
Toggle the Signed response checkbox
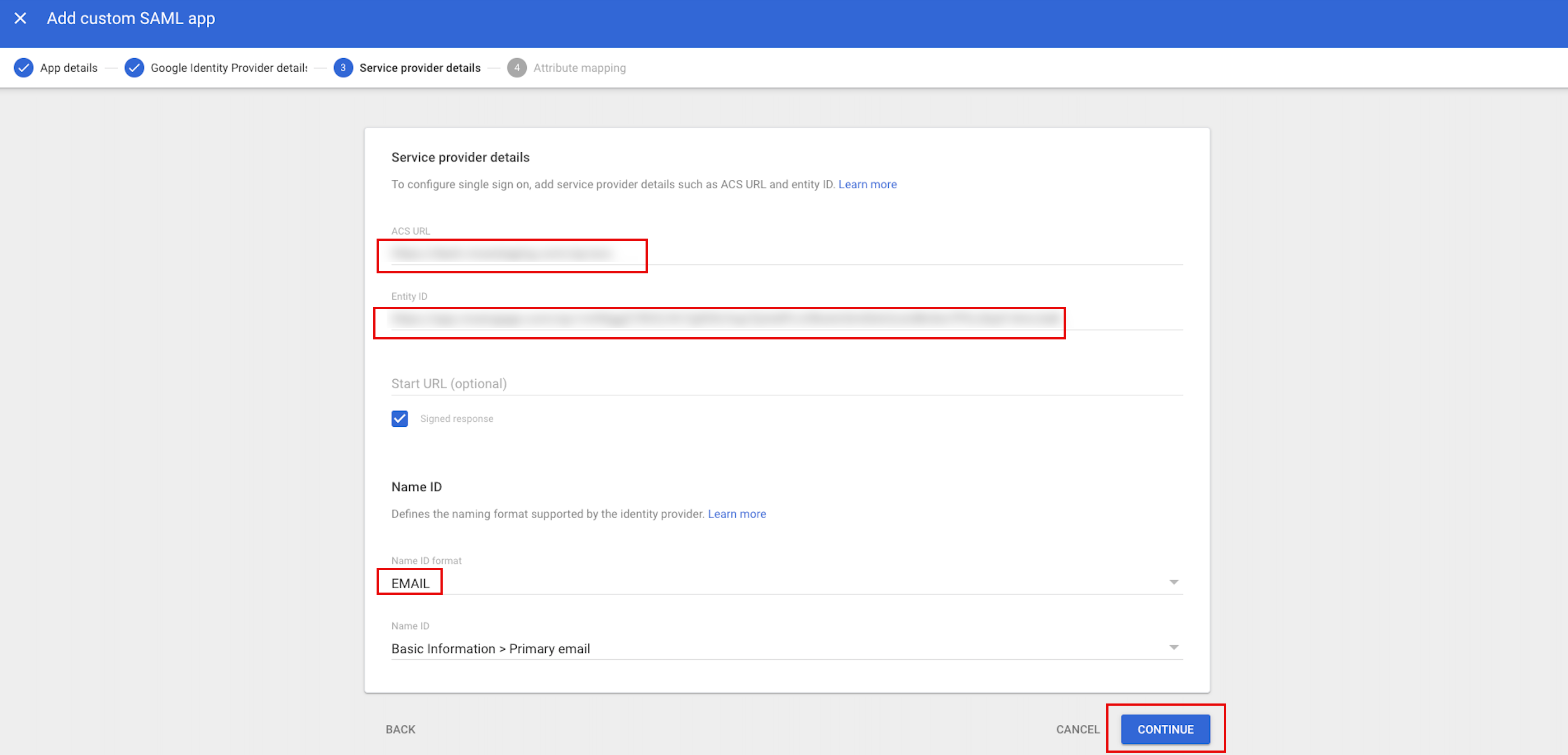(x=400, y=418)
